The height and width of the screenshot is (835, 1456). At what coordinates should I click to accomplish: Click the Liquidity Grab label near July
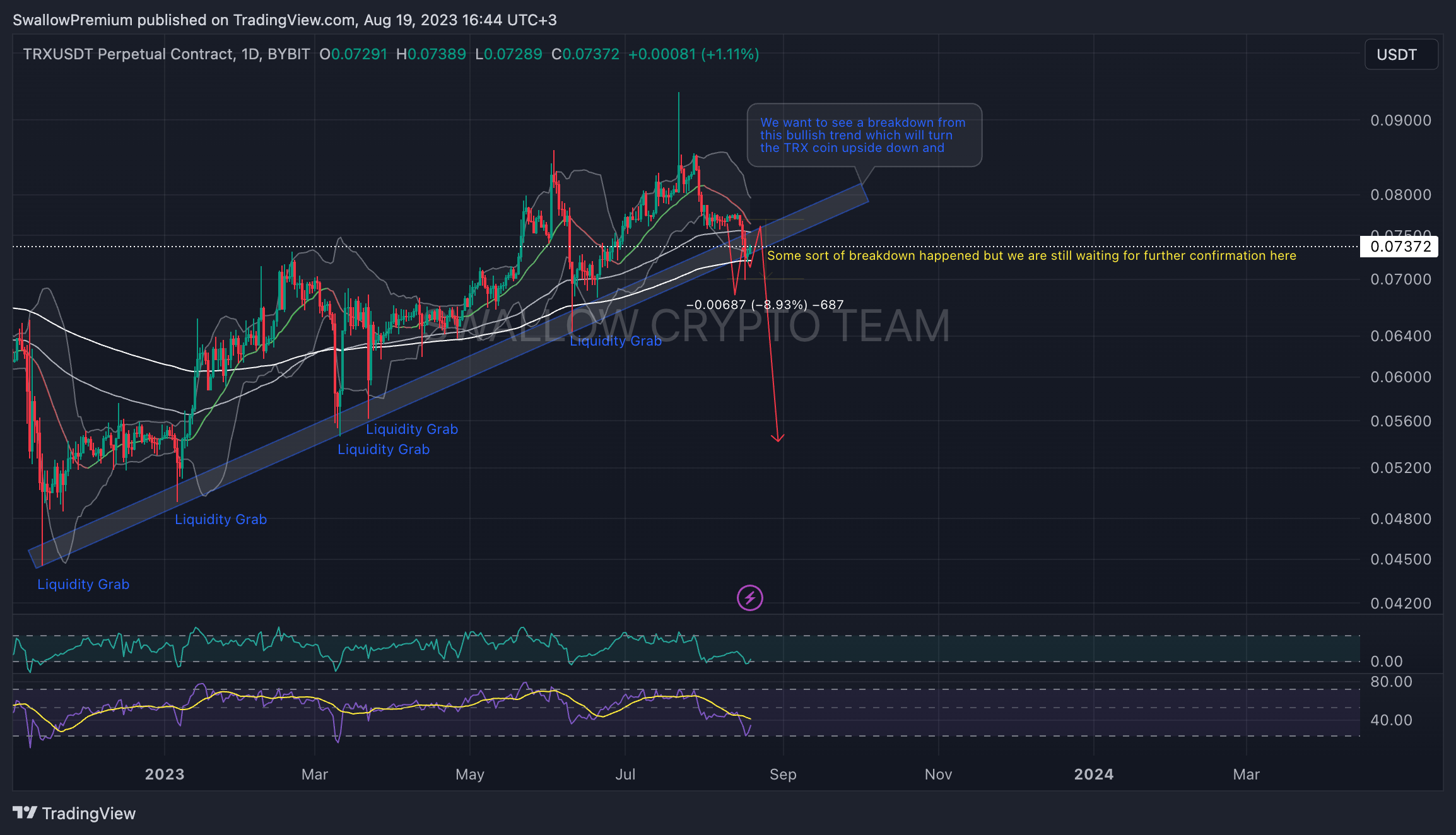click(x=616, y=341)
